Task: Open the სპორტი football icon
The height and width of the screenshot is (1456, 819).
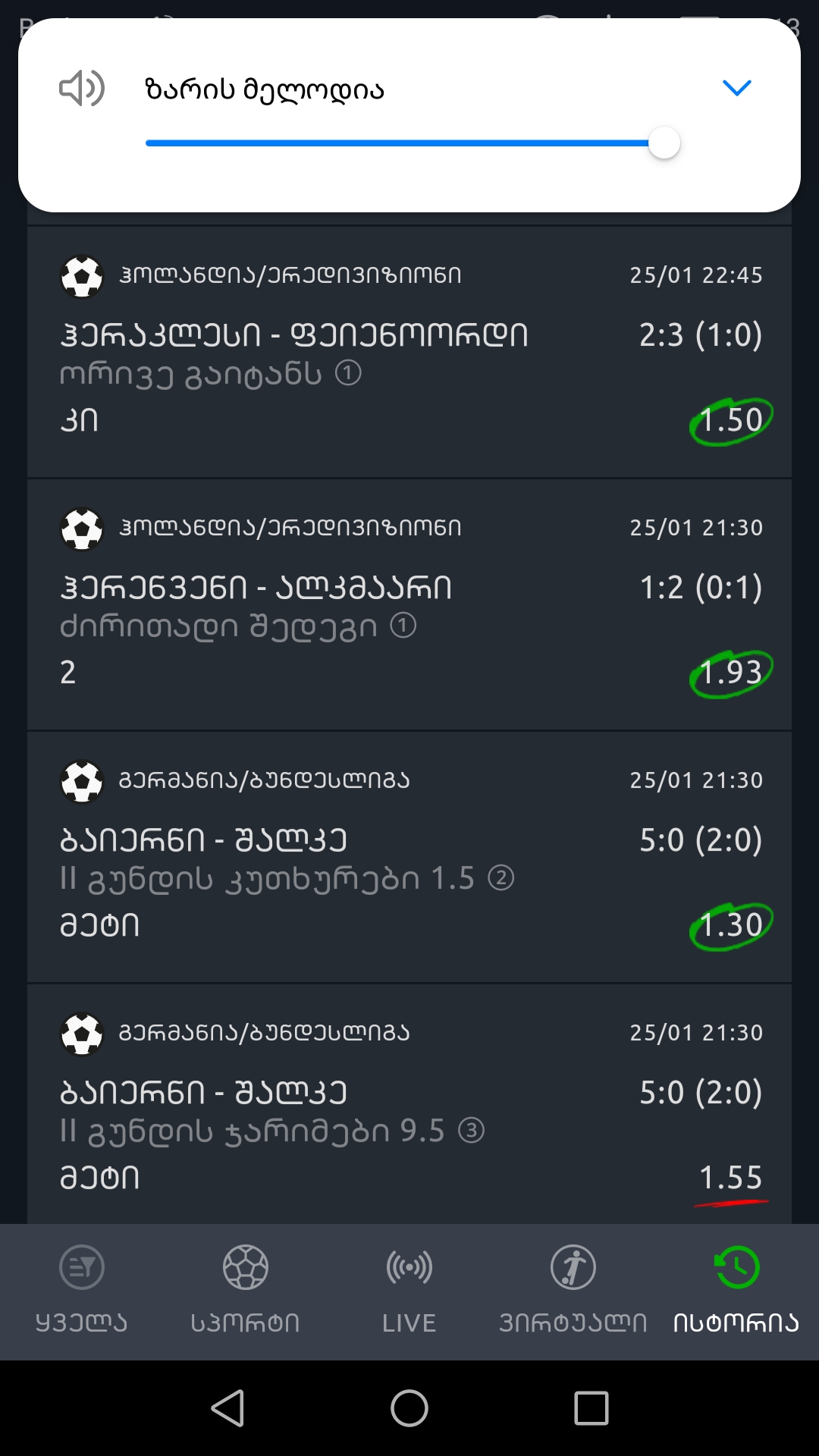Action: click(x=246, y=1267)
